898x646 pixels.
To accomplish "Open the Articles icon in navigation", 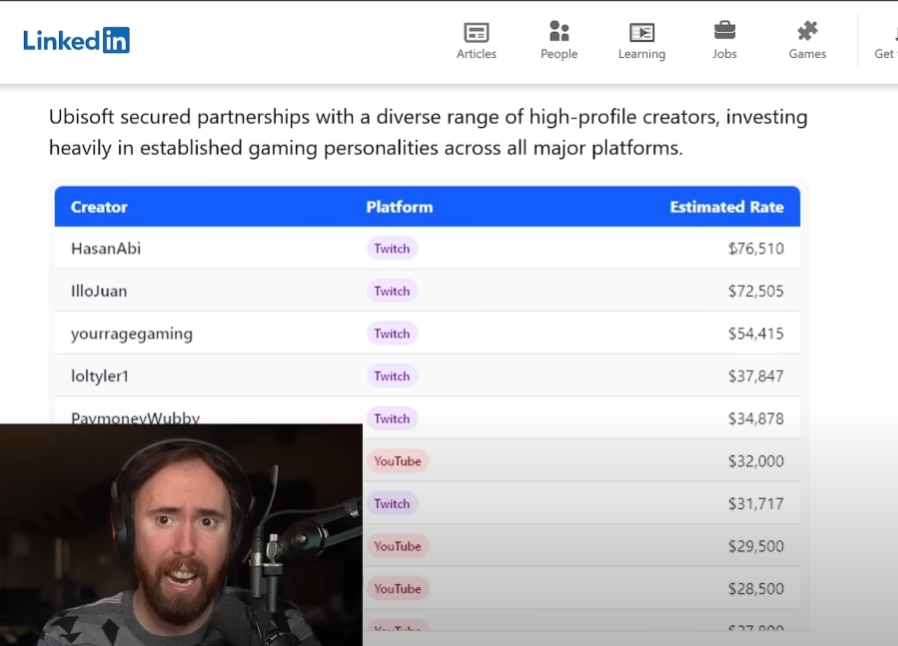I will (476, 33).
